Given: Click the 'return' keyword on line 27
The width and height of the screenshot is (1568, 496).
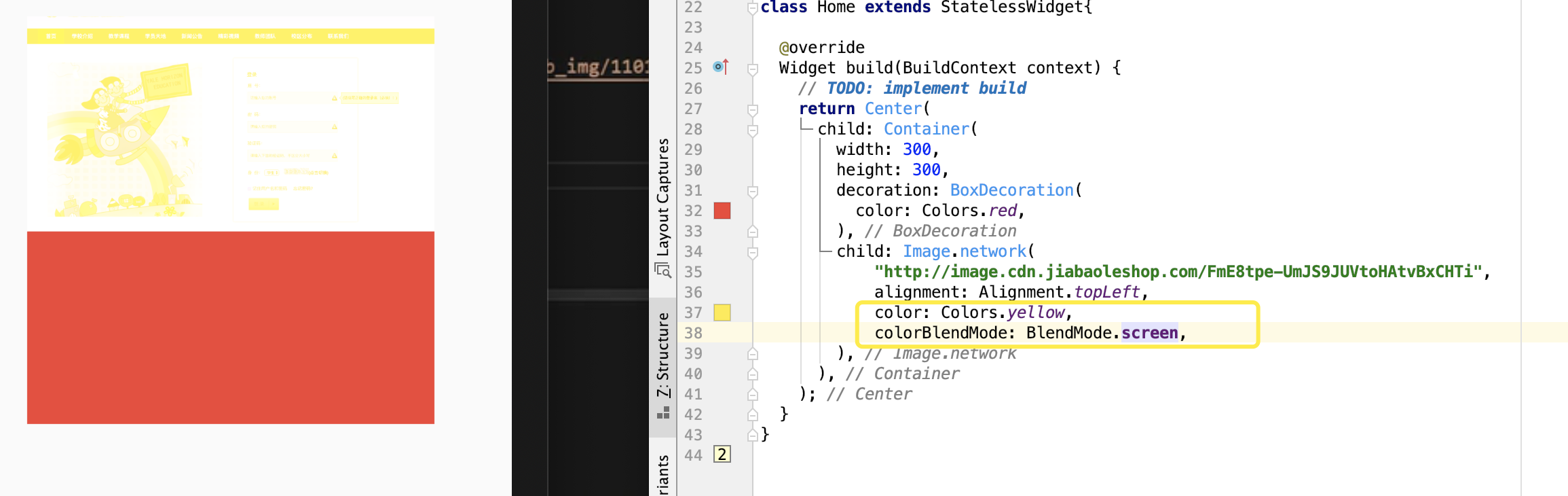Looking at the screenshot, I should [x=826, y=109].
